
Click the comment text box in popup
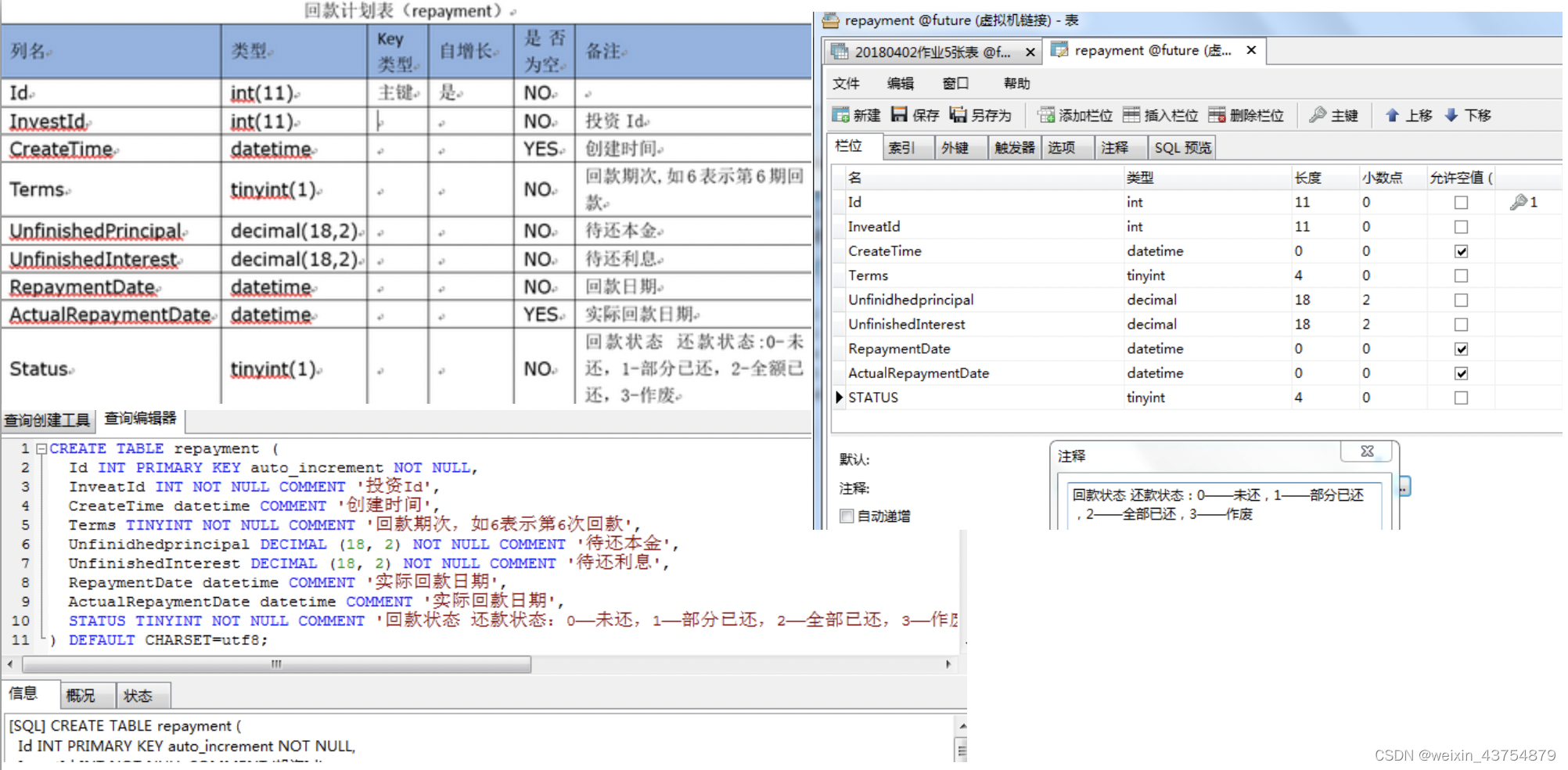pyautogui.click(x=1223, y=506)
